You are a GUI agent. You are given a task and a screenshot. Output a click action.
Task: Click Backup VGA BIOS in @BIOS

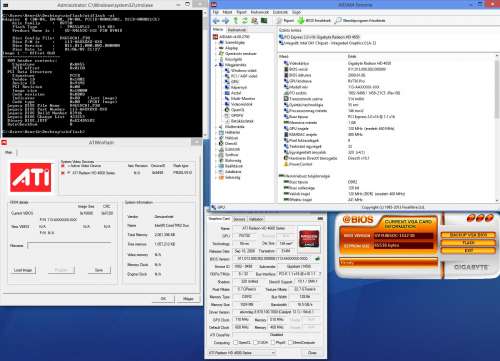click(x=468, y=235)
